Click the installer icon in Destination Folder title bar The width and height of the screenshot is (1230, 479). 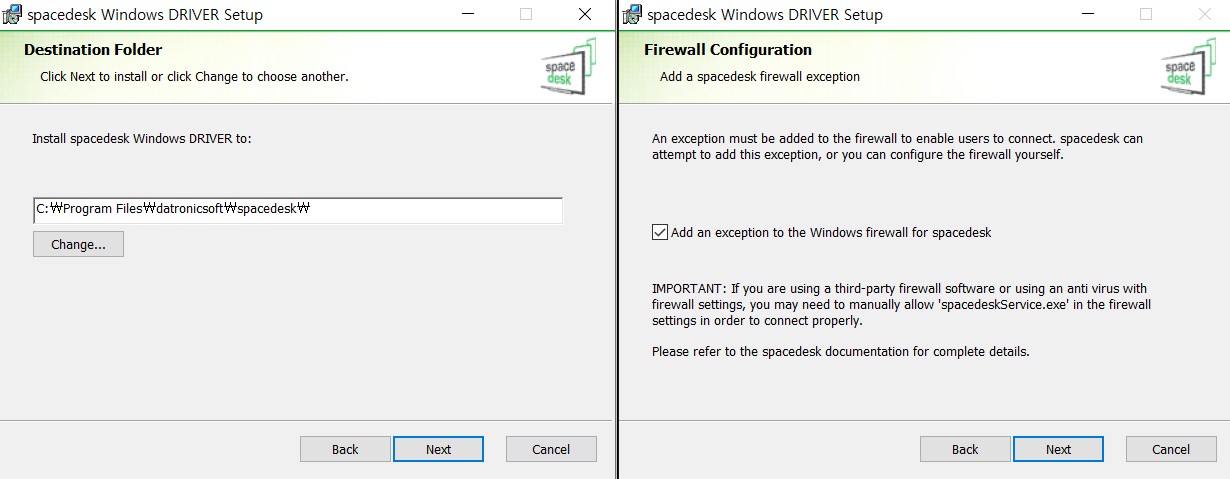12,14
